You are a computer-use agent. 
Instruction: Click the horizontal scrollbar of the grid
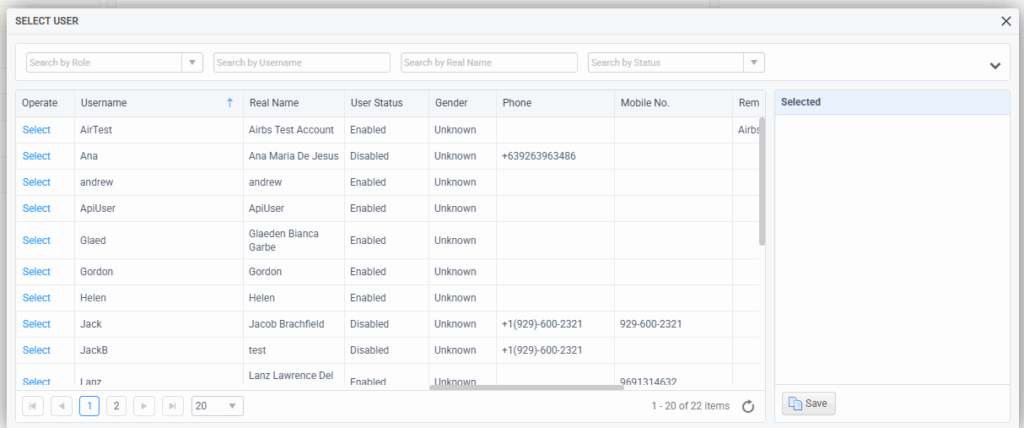526,387
